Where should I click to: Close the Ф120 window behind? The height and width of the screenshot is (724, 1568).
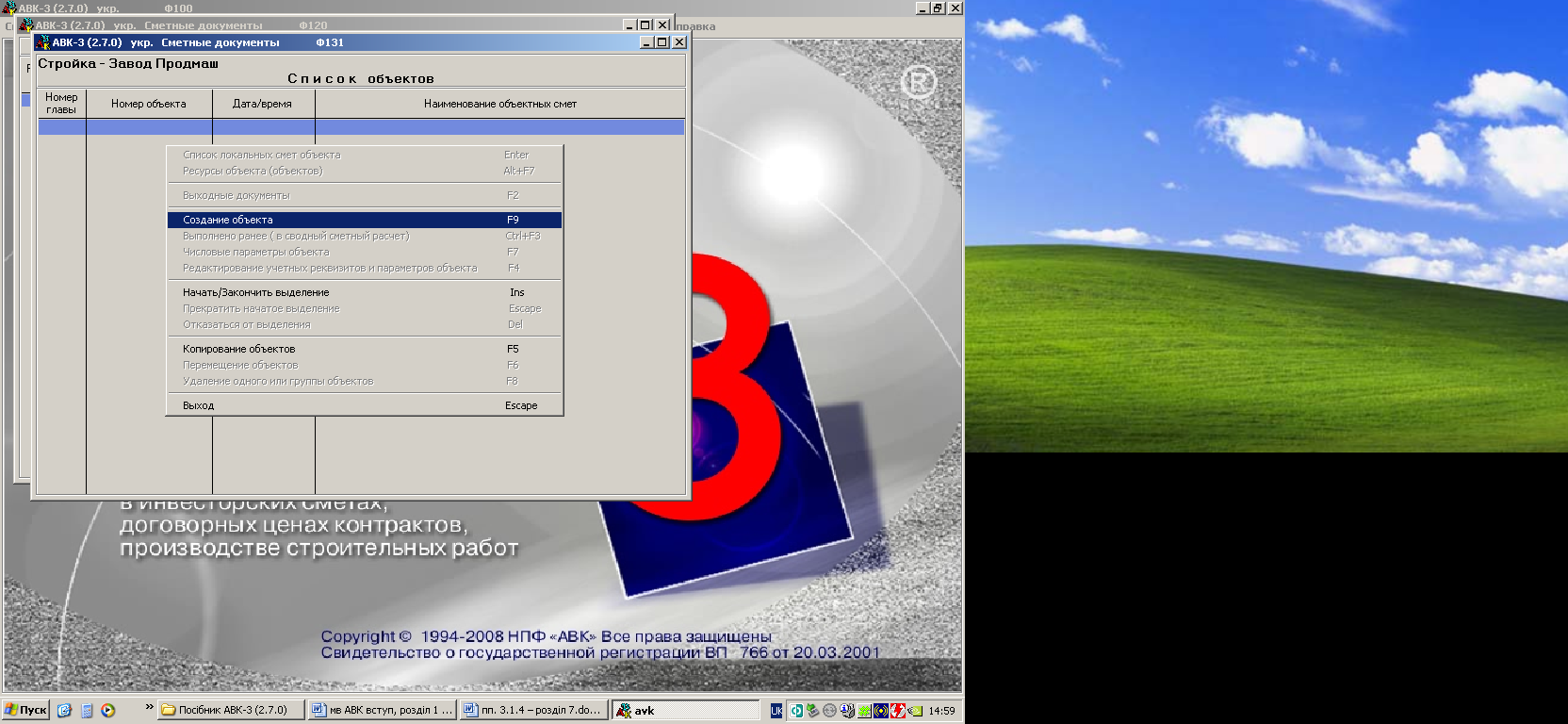(x=663, y=25)
